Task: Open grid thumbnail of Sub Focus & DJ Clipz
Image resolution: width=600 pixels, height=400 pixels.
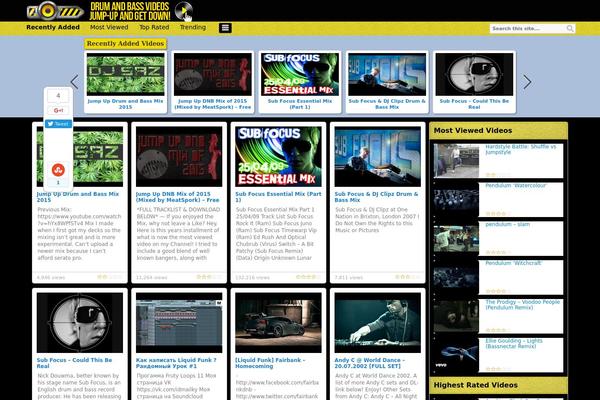Action: coord(378,157)
